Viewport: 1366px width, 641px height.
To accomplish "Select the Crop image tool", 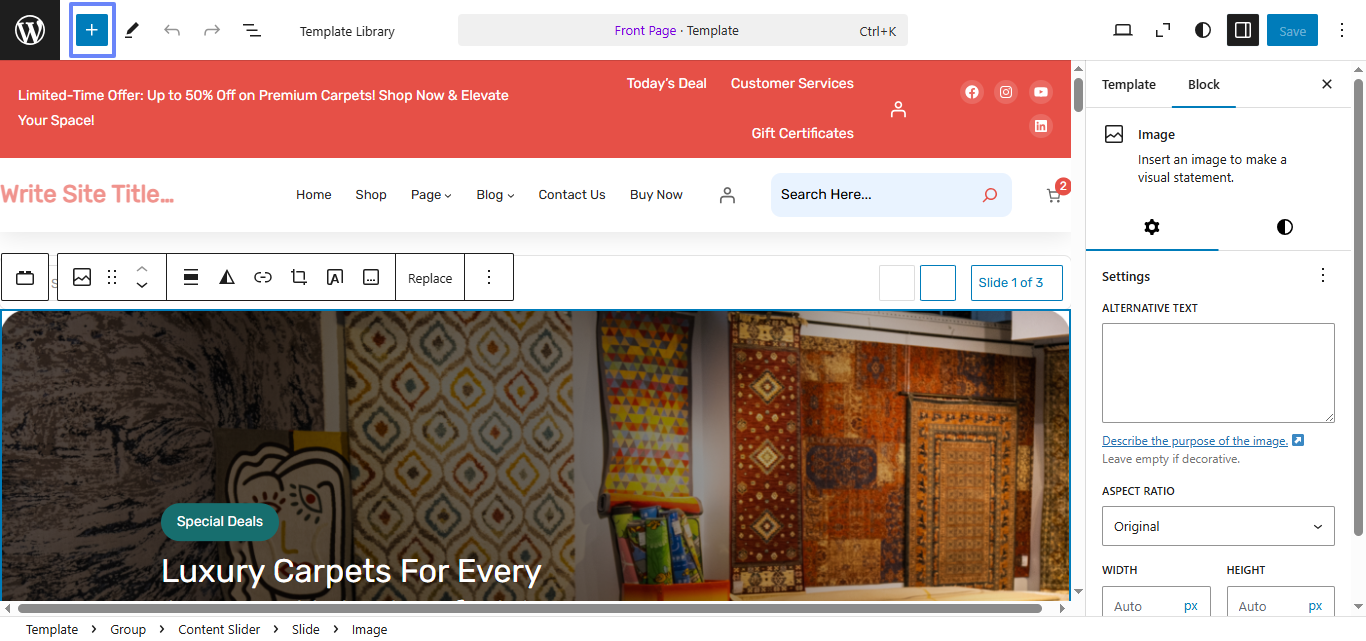I will tap(299, 277).
